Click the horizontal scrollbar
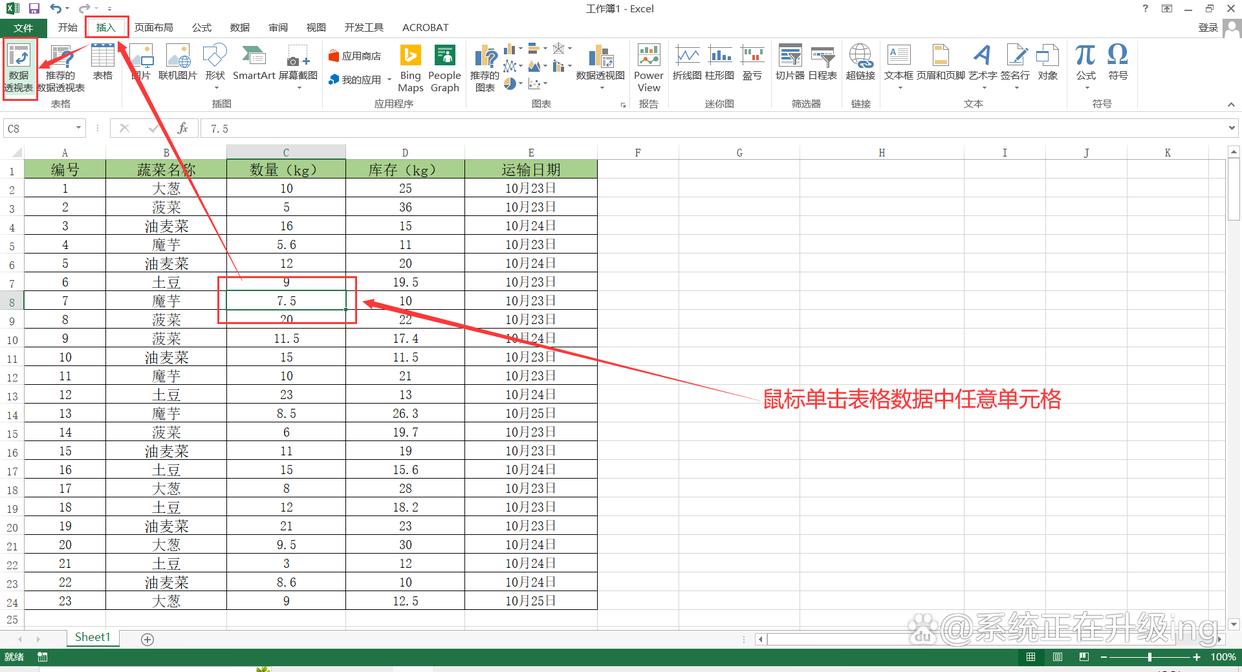1242x672 pixels. tap(990, 639)
